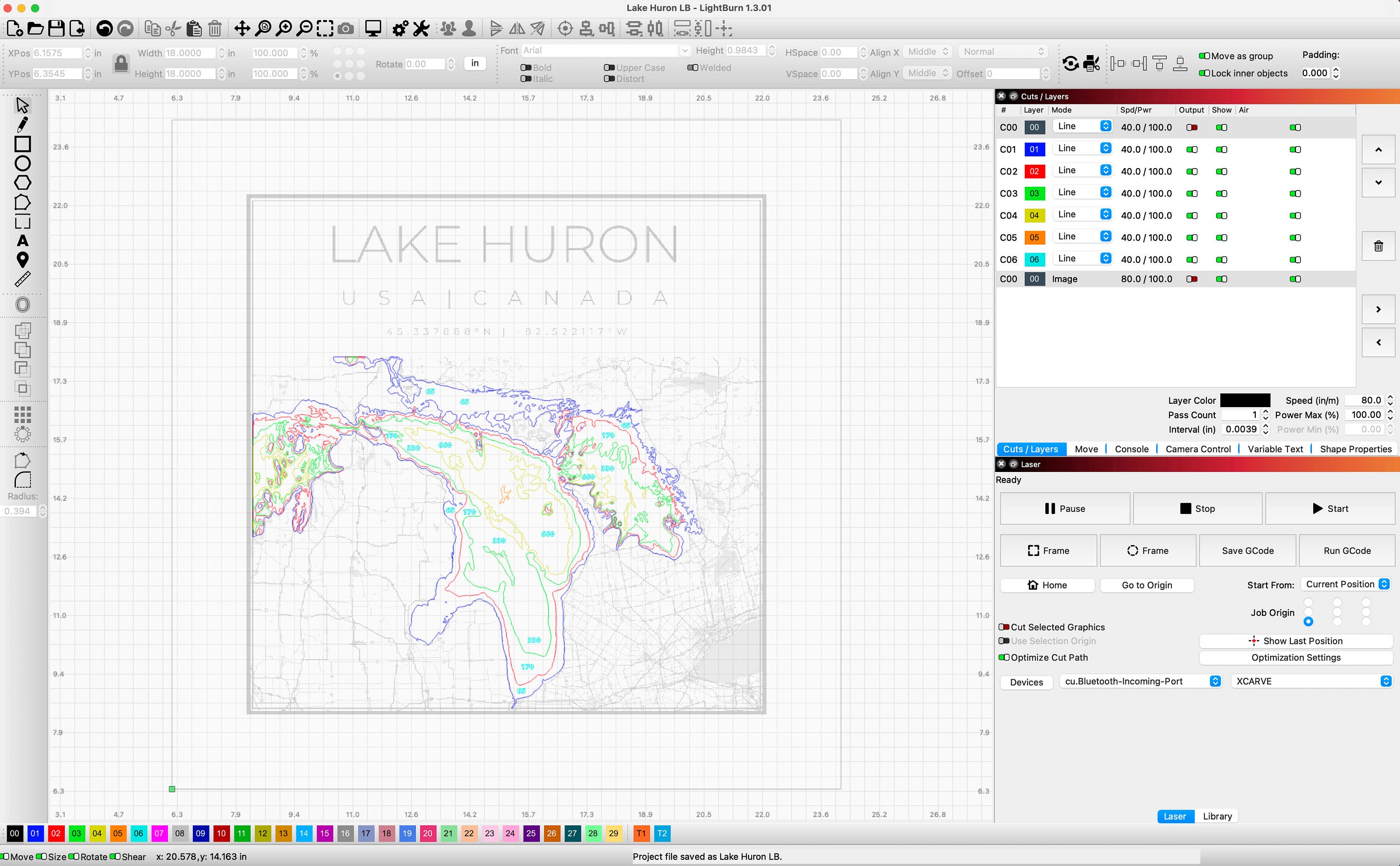Toggle Air switch for C06 layer
This screenshot has height=866, width=1400.
click(1295, 260)
